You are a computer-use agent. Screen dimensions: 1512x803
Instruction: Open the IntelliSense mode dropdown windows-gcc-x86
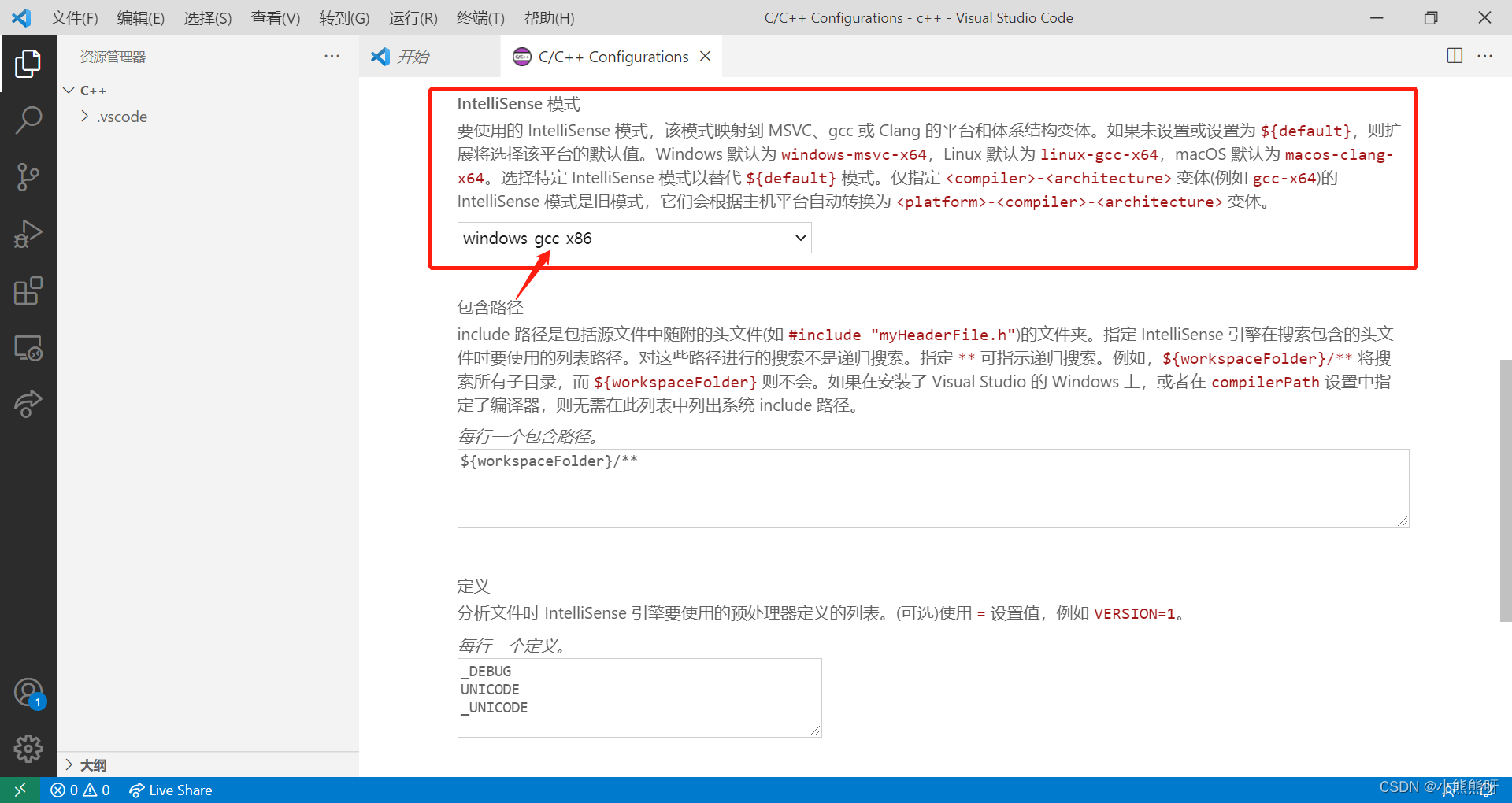click(634, 238)
